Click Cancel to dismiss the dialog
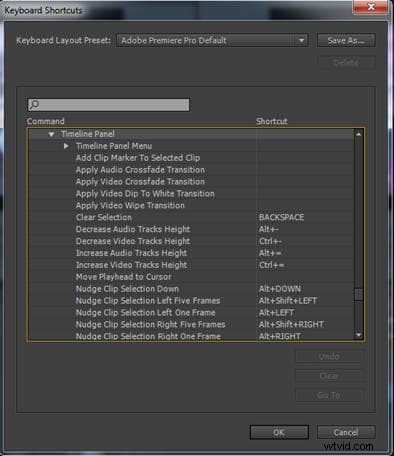This screenshot has height=456, width=394. (346, 432)
